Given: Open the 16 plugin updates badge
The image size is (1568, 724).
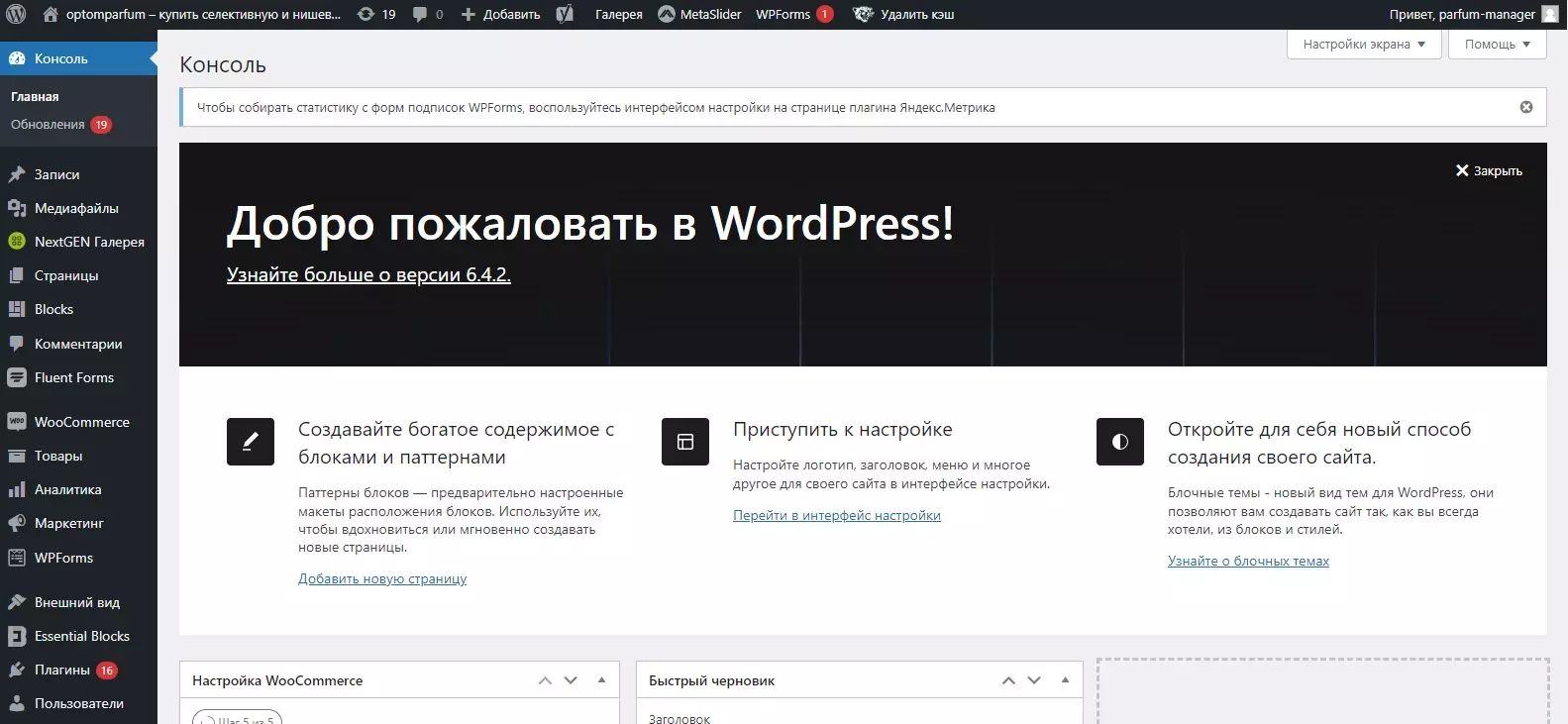Looking at the screenshot, I should tap(106, 671).
